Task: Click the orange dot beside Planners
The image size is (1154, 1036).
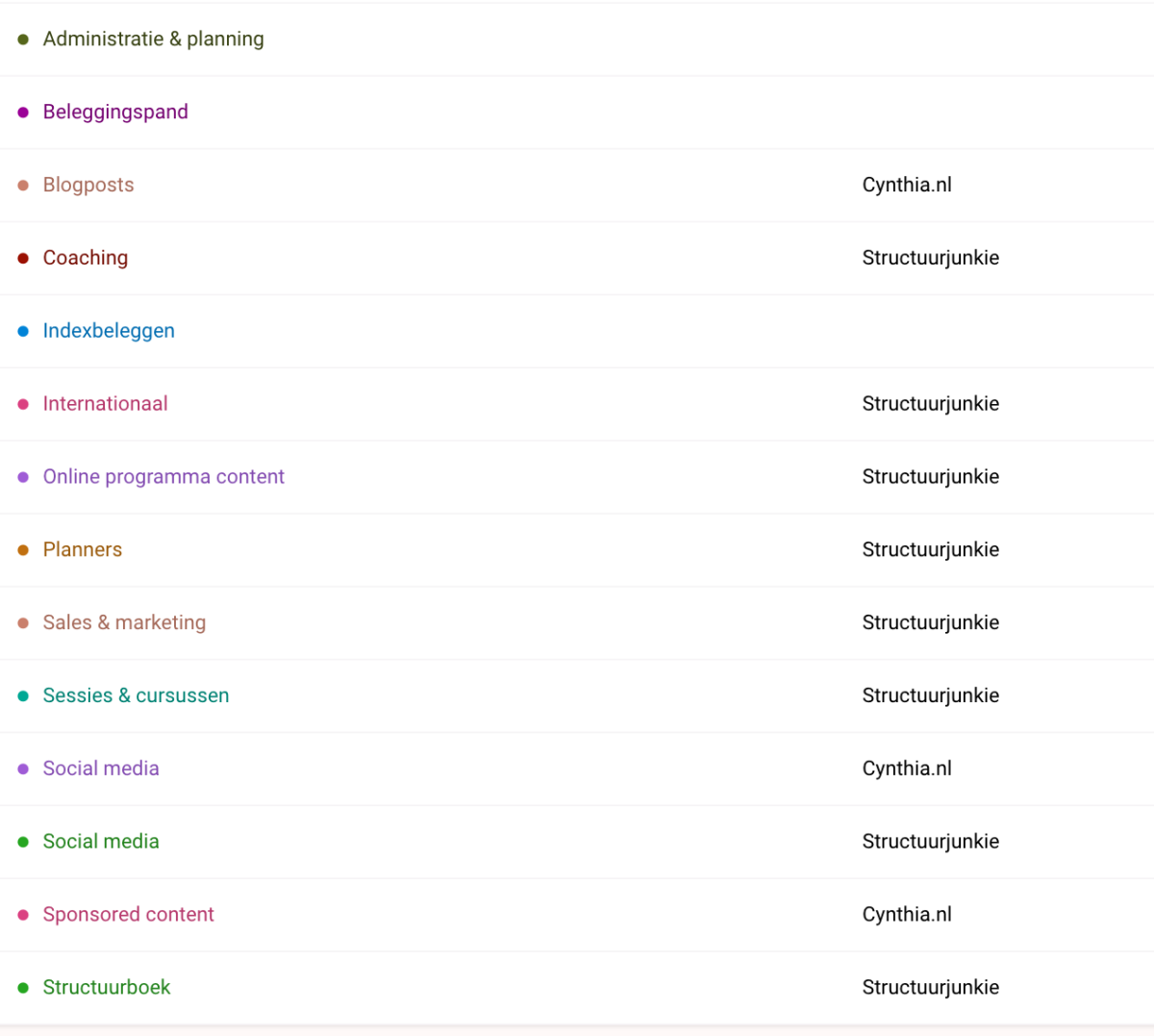Action: click(x=23, y=550)
